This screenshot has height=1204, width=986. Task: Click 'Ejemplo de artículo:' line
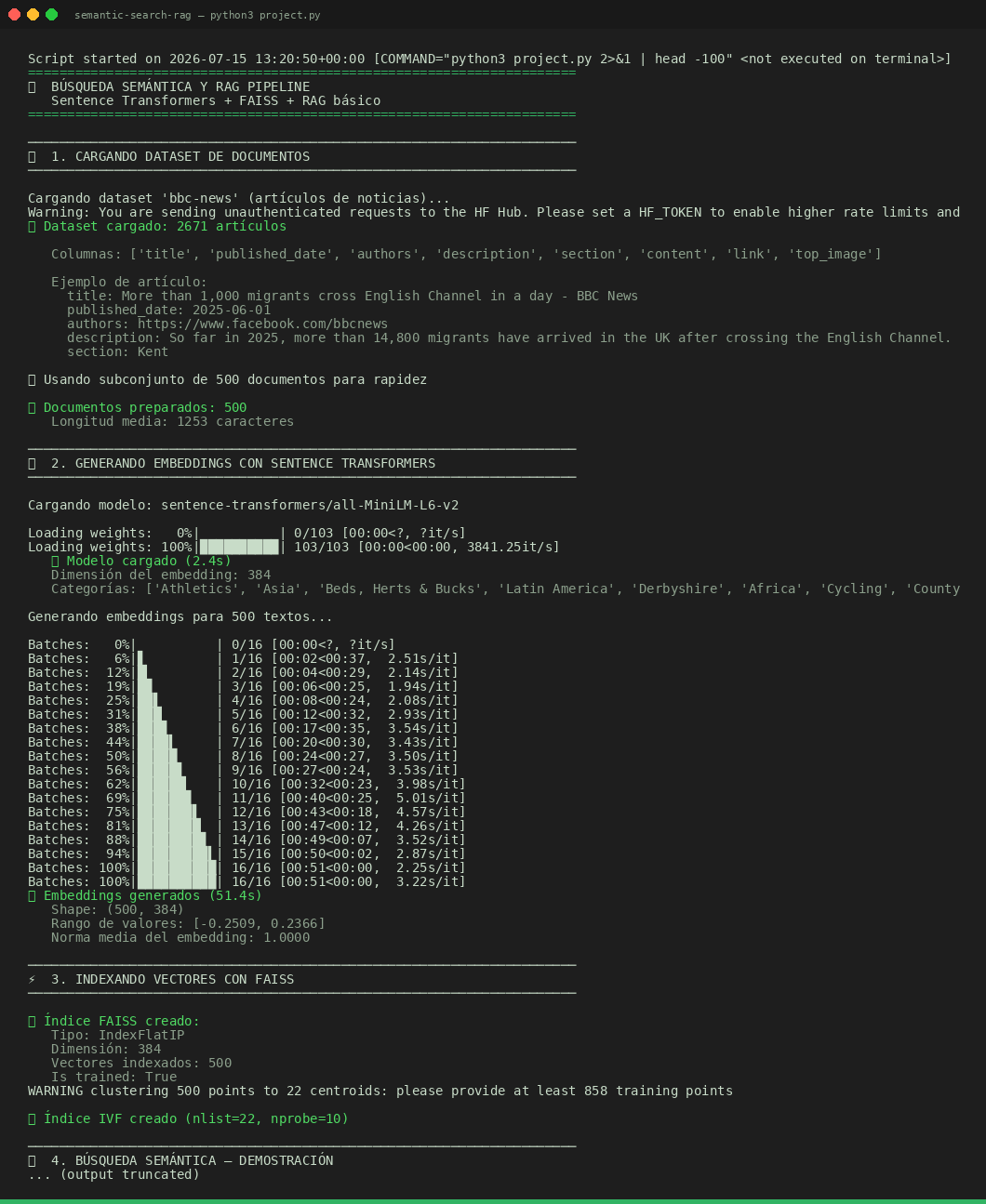[x=129, y=282]
